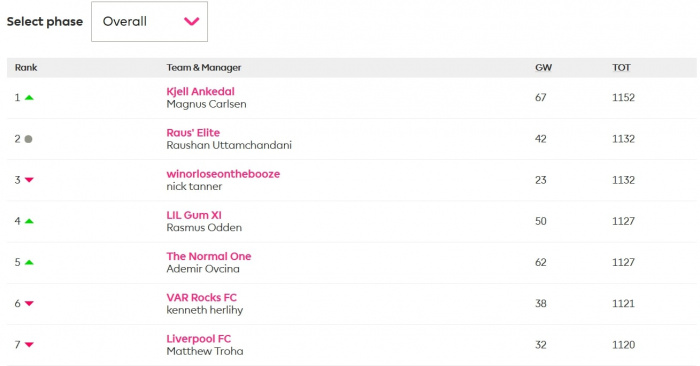Click green up arrow beside rank 5
700x366 pixels.
(29, 262)
